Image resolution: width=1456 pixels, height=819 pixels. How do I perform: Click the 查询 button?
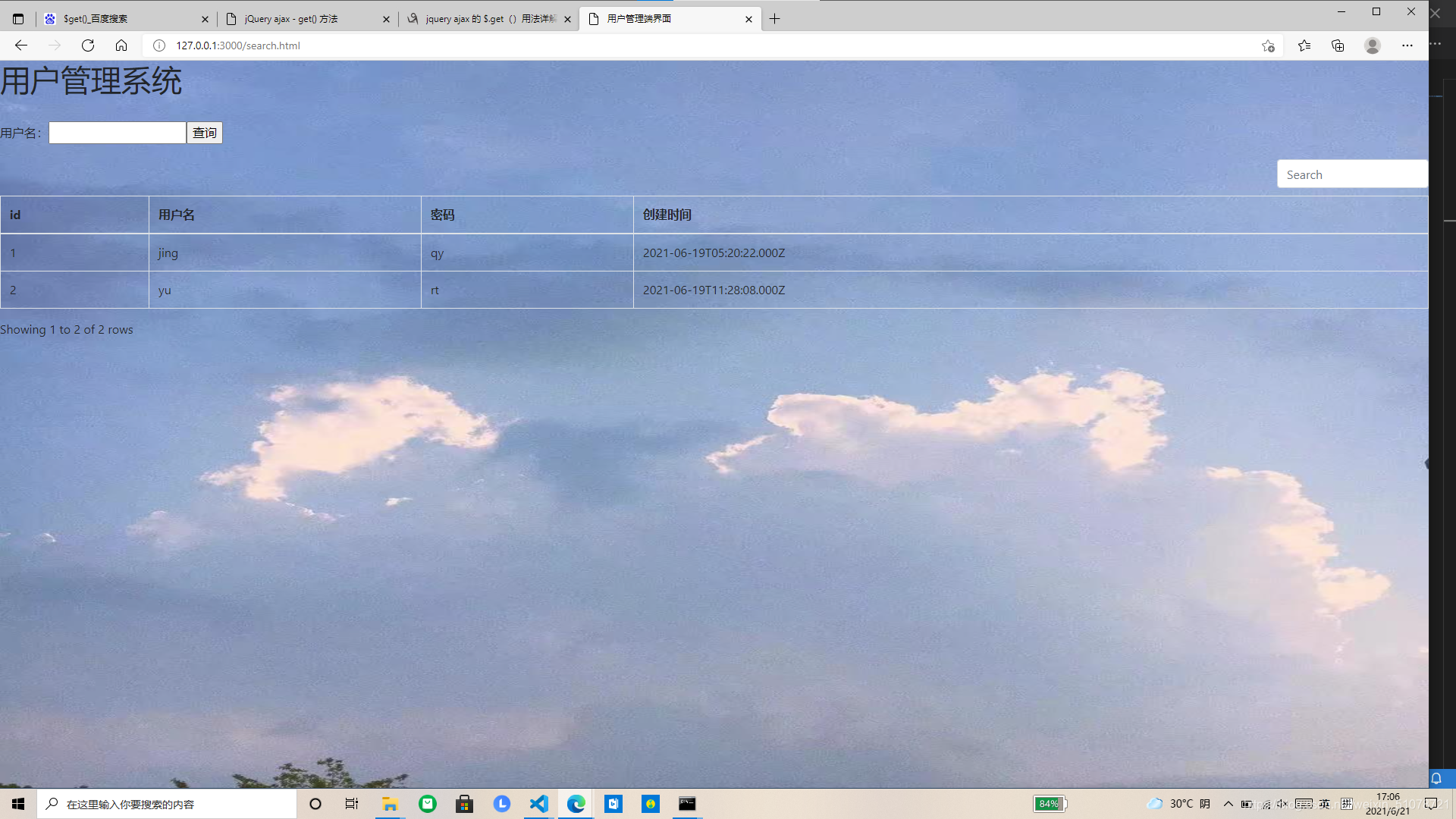point(204,132)
